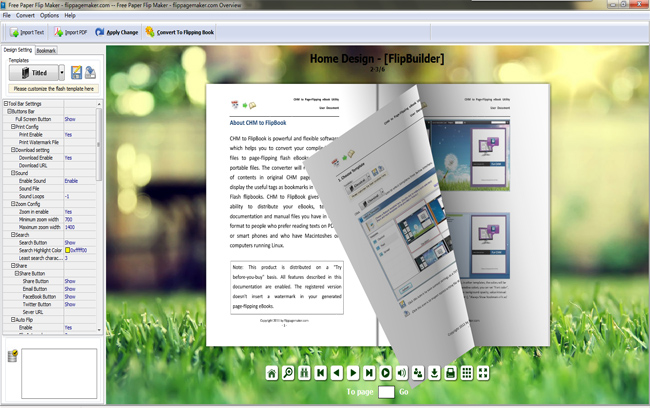This screenshot has height=408, width=650.
Task: Open the template dropdown arrow beside Titled
Action: pos(62,73)
